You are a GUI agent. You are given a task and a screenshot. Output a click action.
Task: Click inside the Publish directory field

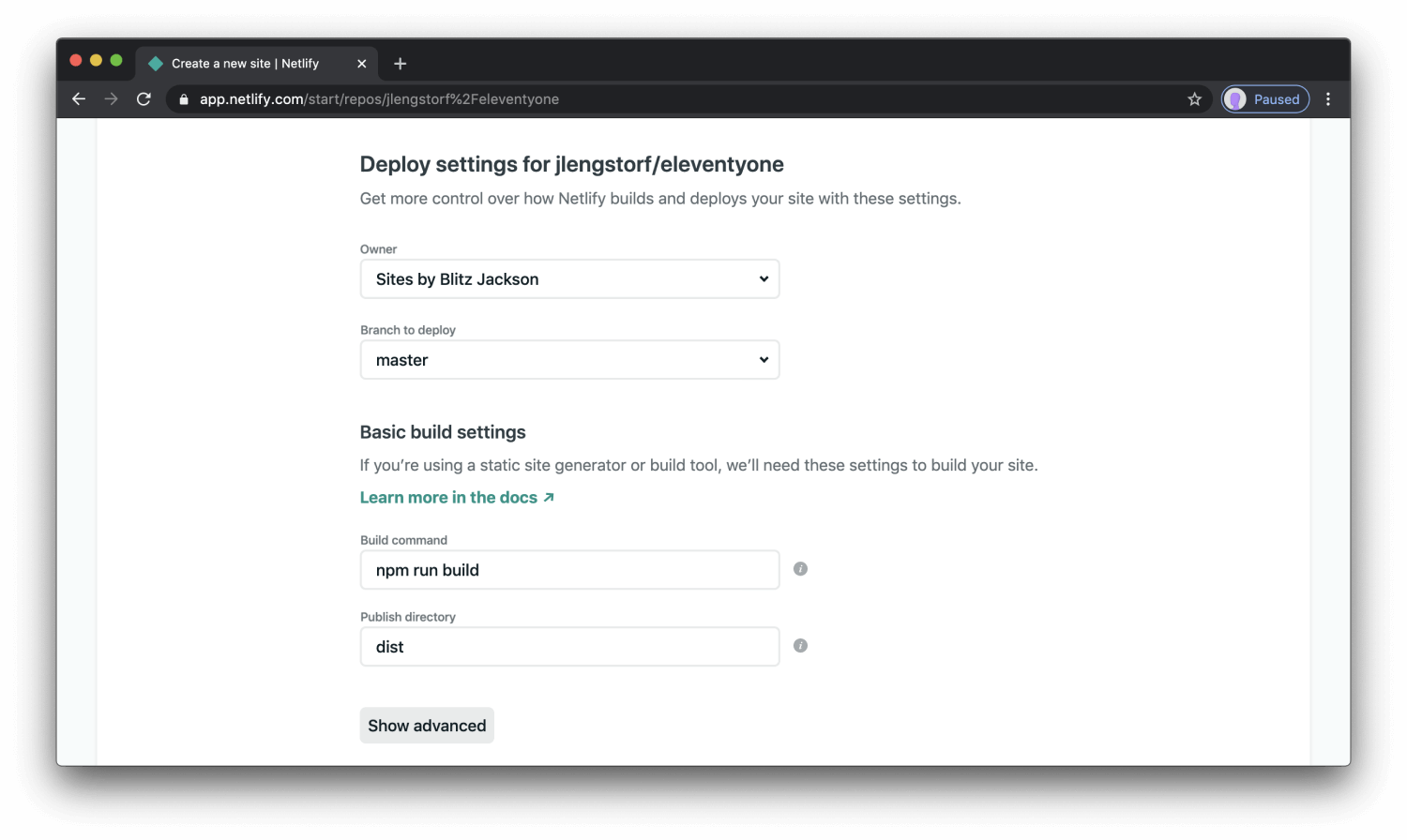coord(569,646)
